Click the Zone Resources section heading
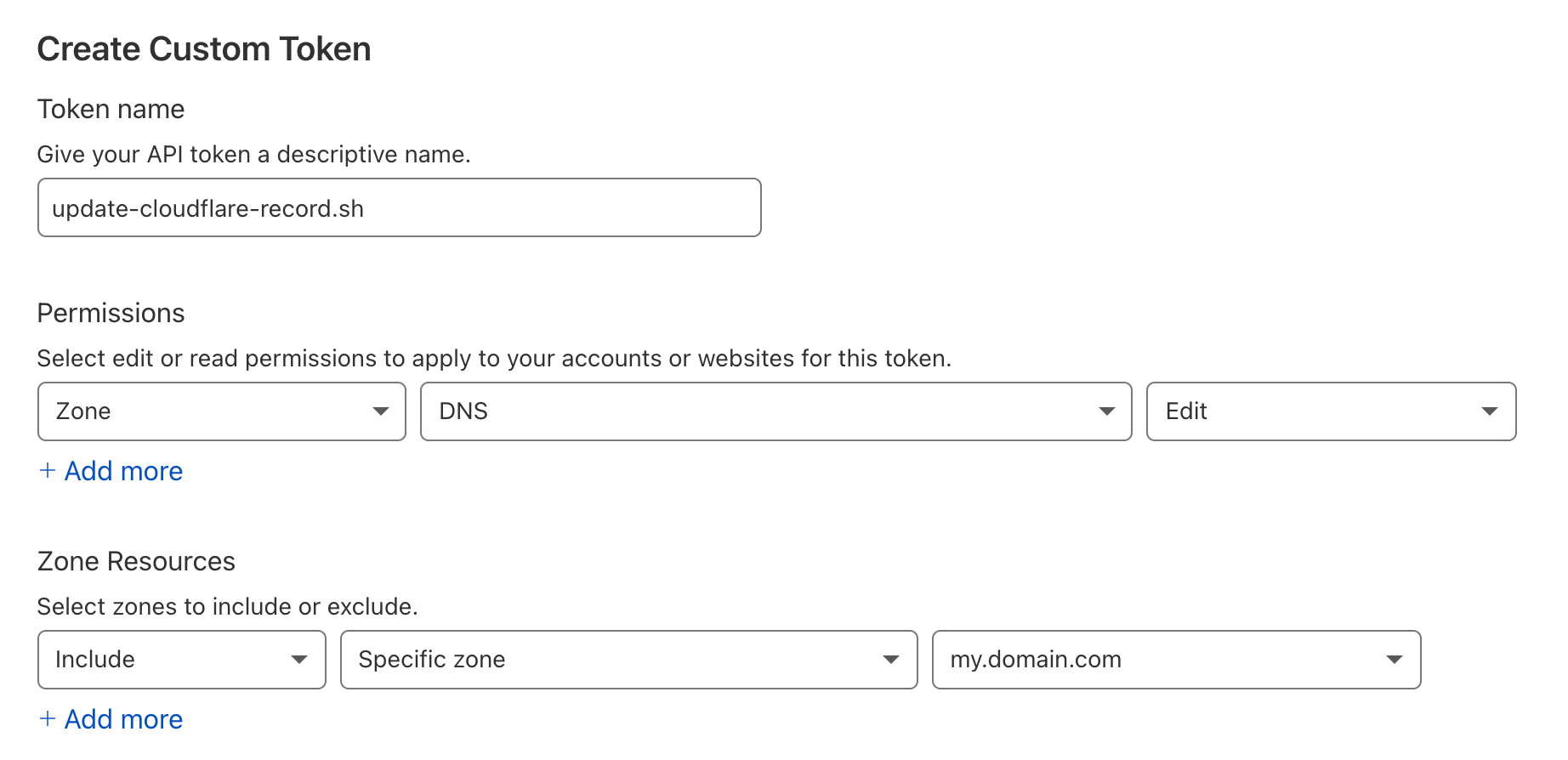The image size is (1568, 760). [x=136, y=561]
